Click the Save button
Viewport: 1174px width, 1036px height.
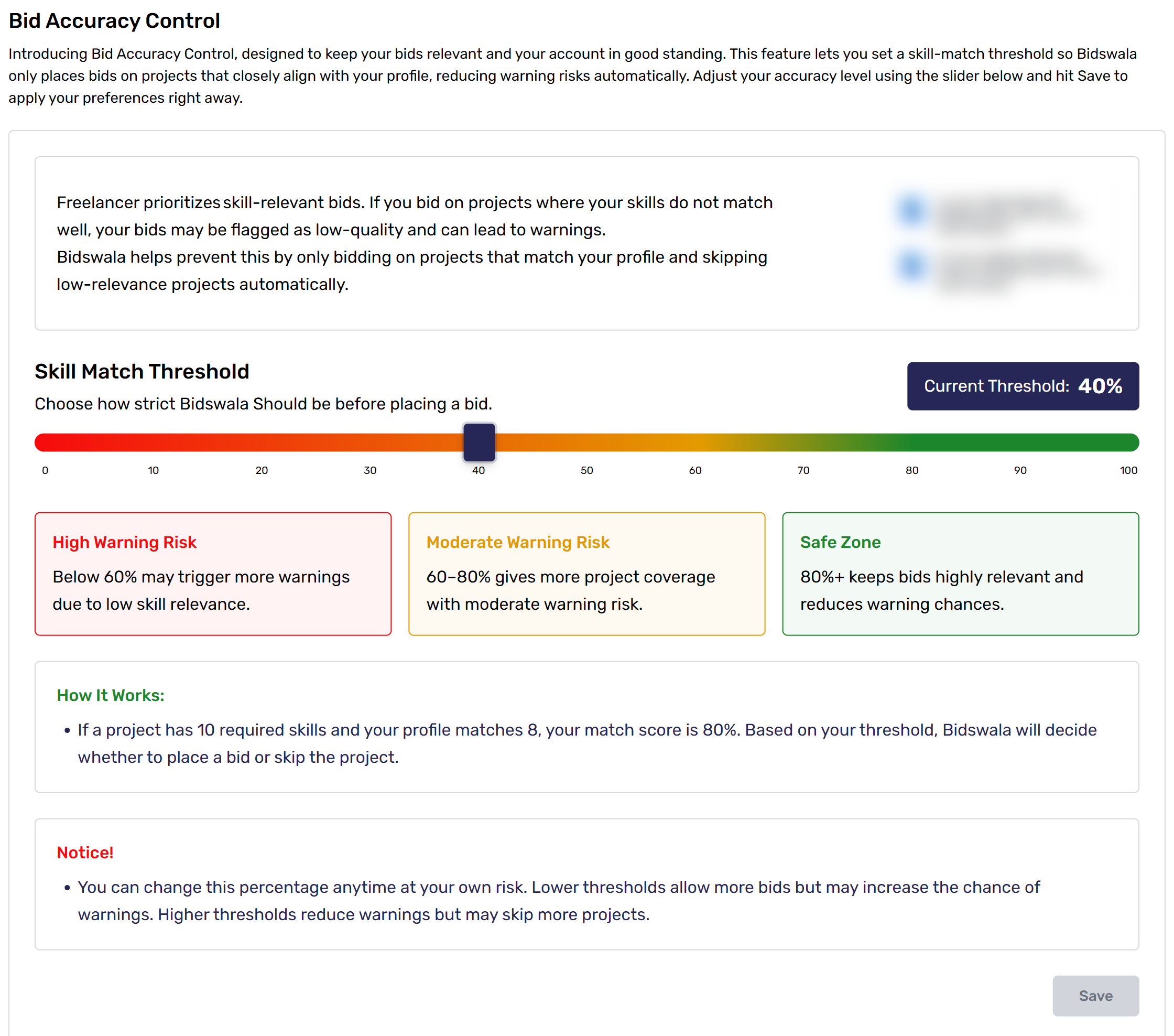click(1095, 995)
